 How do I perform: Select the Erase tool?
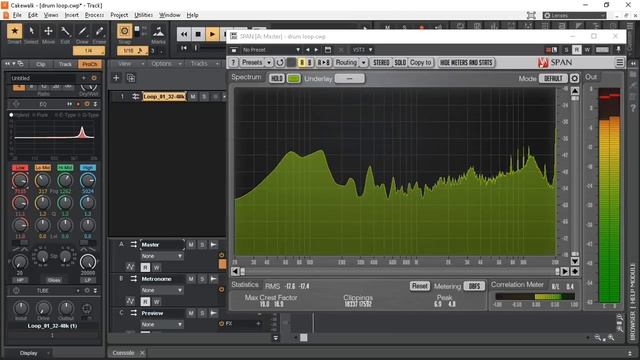point(99,31)
